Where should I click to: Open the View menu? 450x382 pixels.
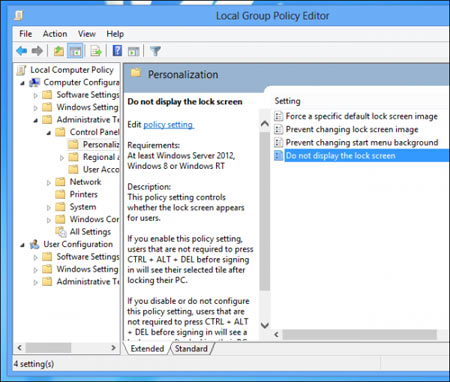point(87,34)
